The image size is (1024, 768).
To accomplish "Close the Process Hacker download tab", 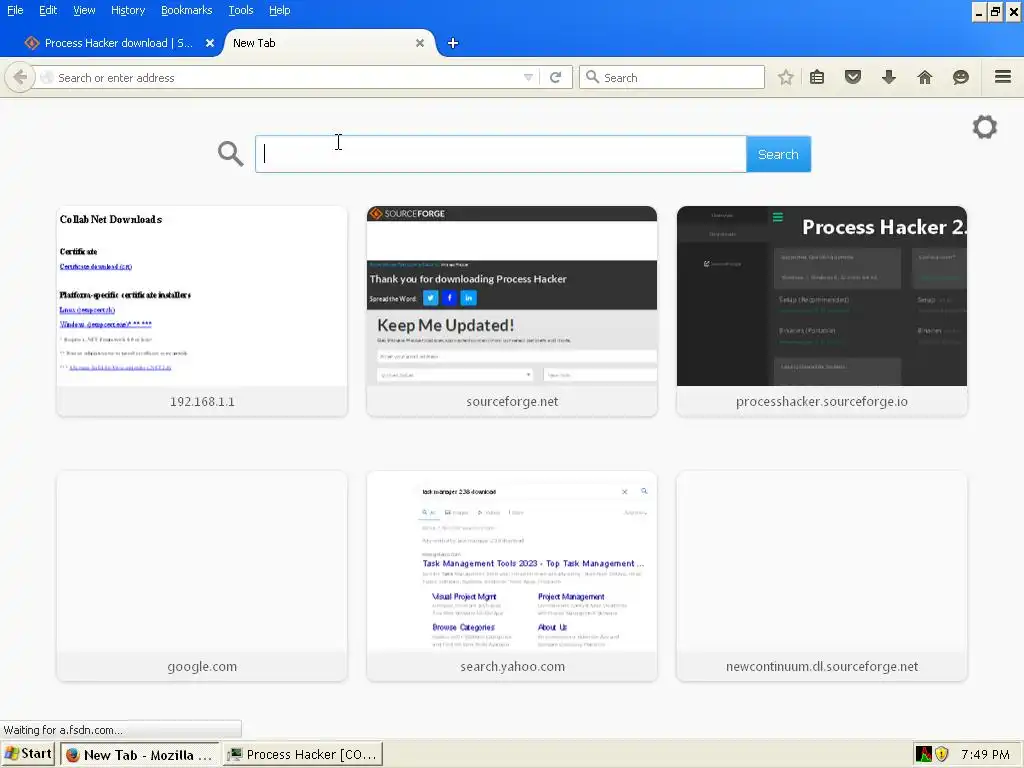I will (x=210, y=43).
